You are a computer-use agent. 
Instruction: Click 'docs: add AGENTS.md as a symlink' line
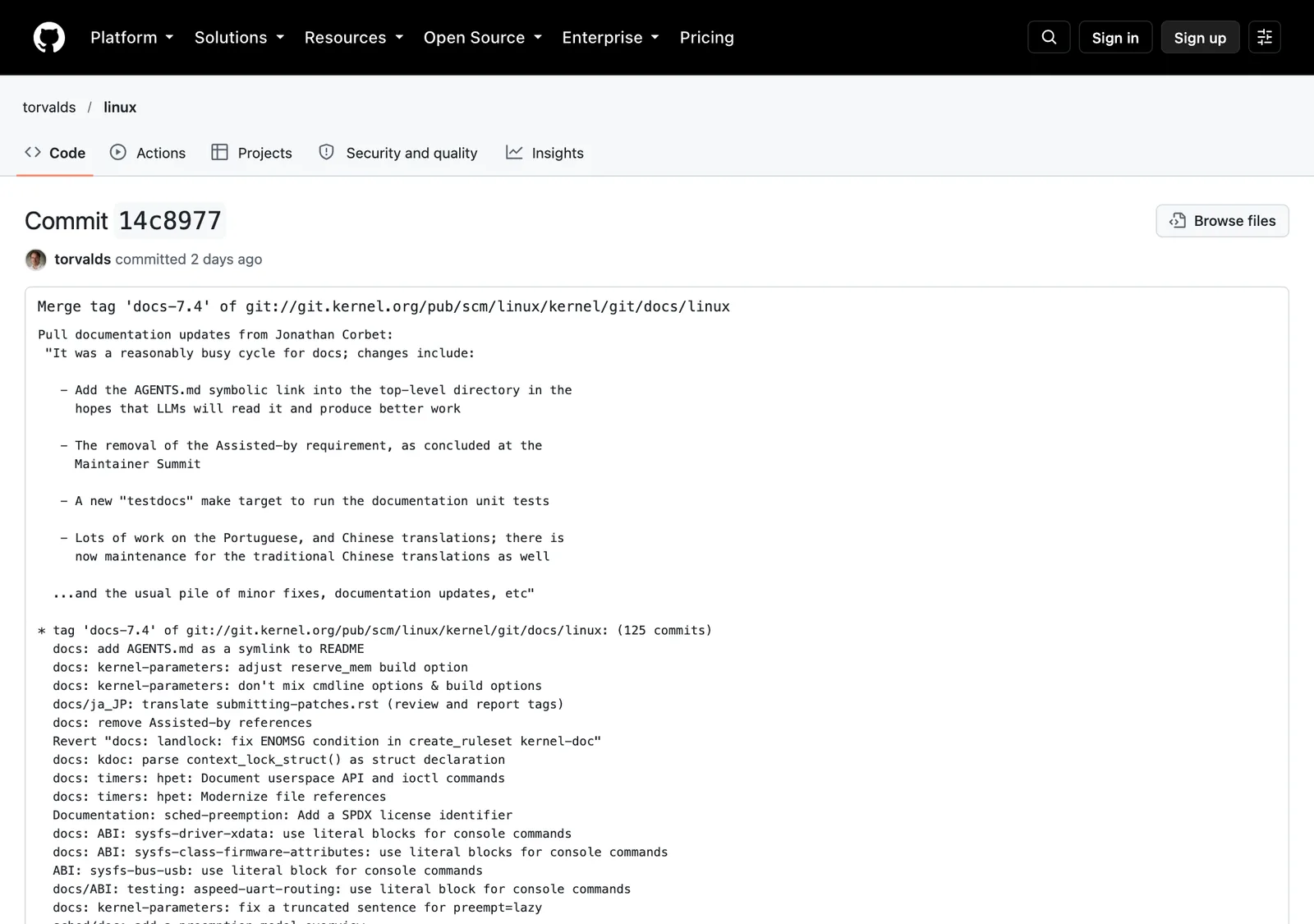(x=209, y=649)
